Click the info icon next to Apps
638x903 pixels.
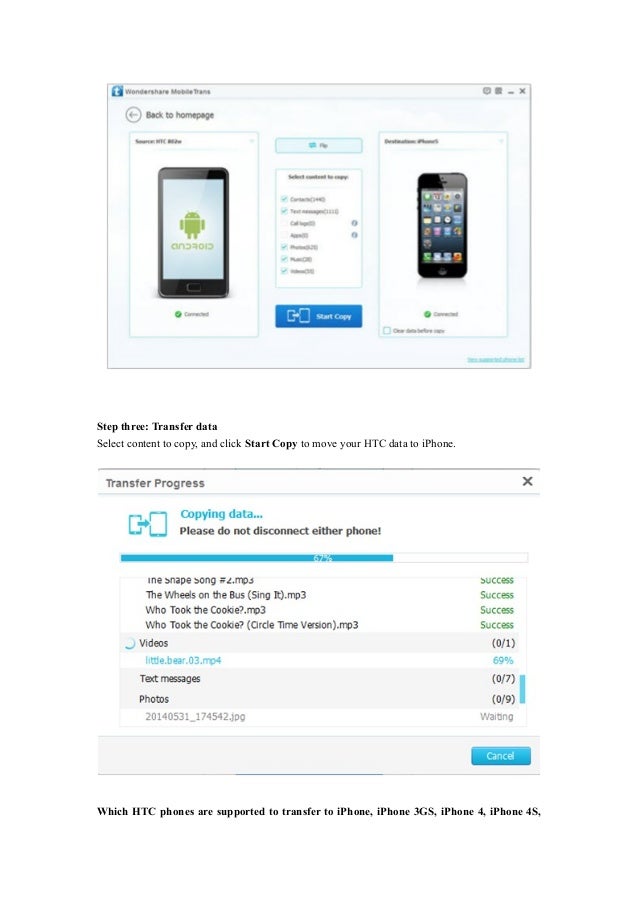point(354,235)
